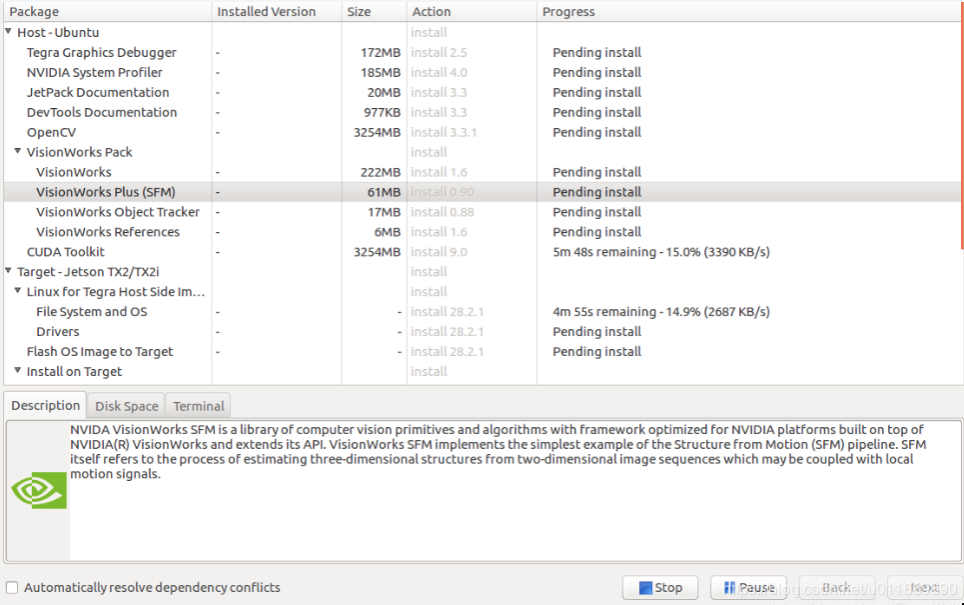
Task: Click the Pause bars icon
Action: 729,588
